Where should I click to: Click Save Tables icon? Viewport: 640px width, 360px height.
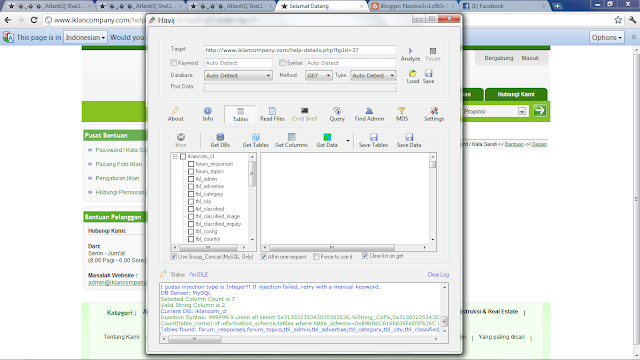[373, 140]
